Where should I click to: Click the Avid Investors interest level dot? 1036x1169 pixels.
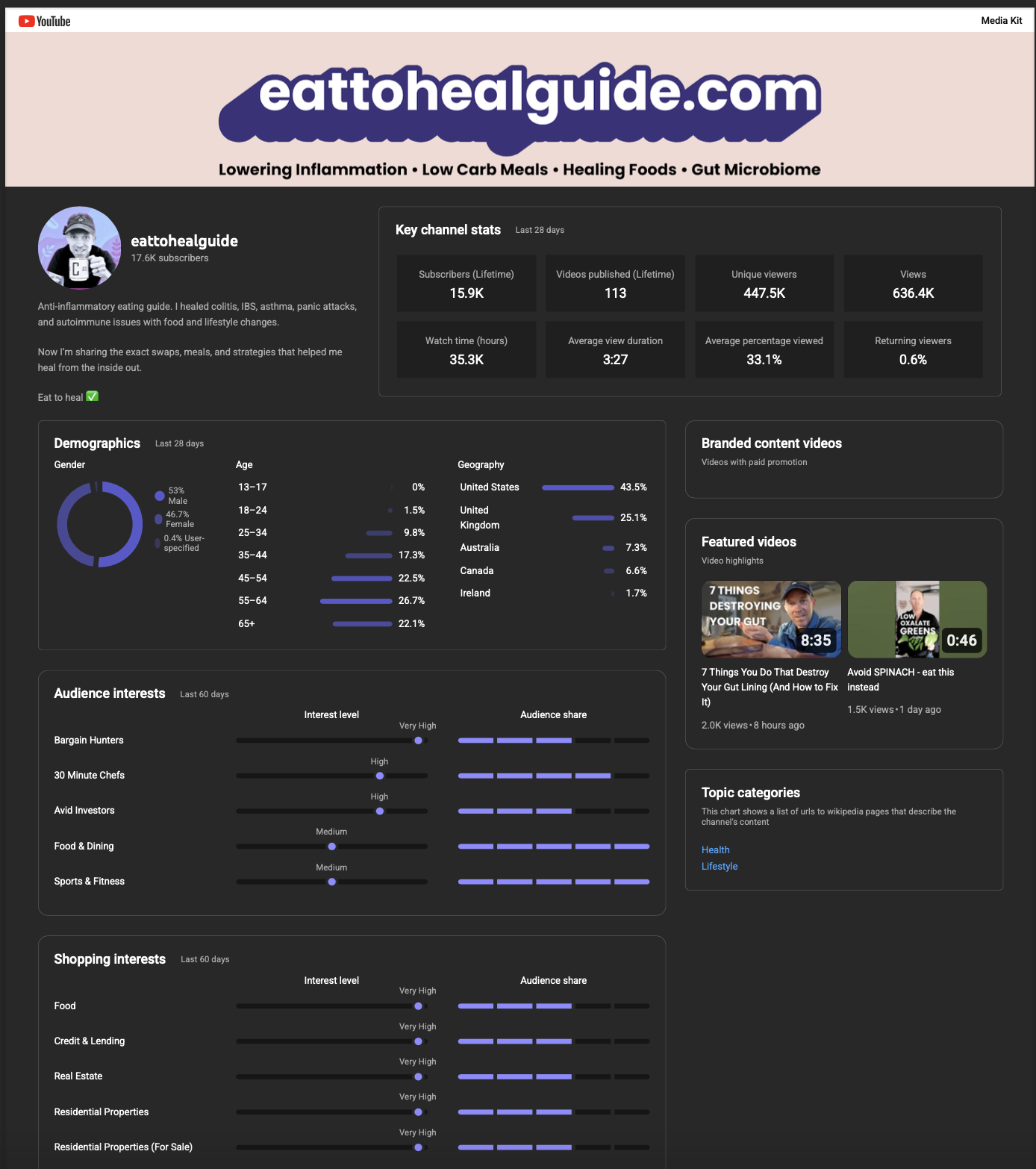(x=379, y=811)
